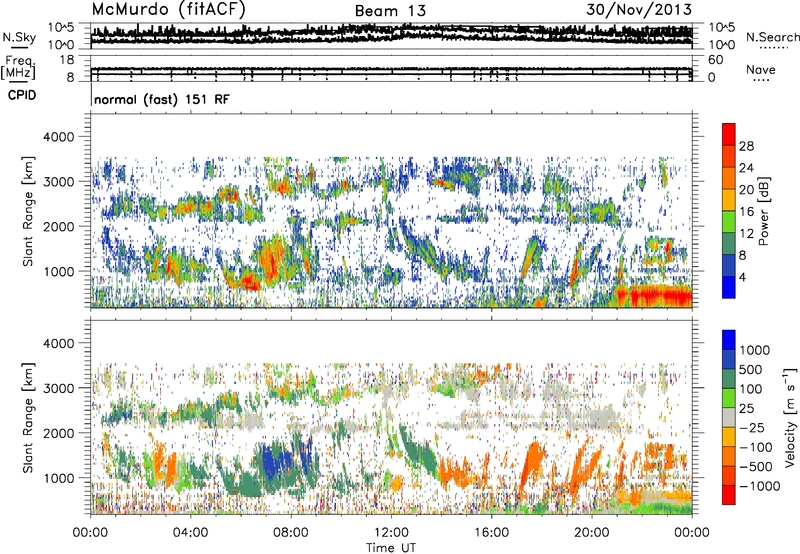Pick the grey segment of the velocity colorbar
Image resolution: width=800 pixels, height=554 pixels.
coord(729,418)
